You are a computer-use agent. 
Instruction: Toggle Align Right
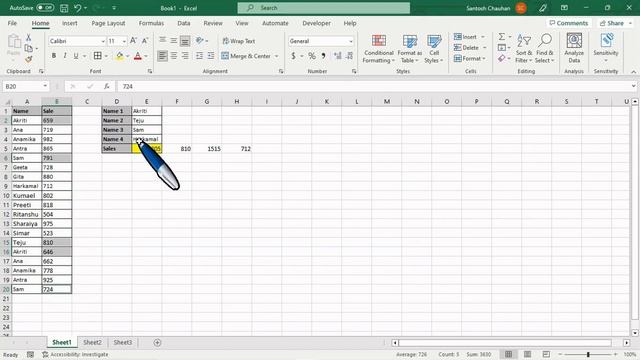tap(185, 56)
